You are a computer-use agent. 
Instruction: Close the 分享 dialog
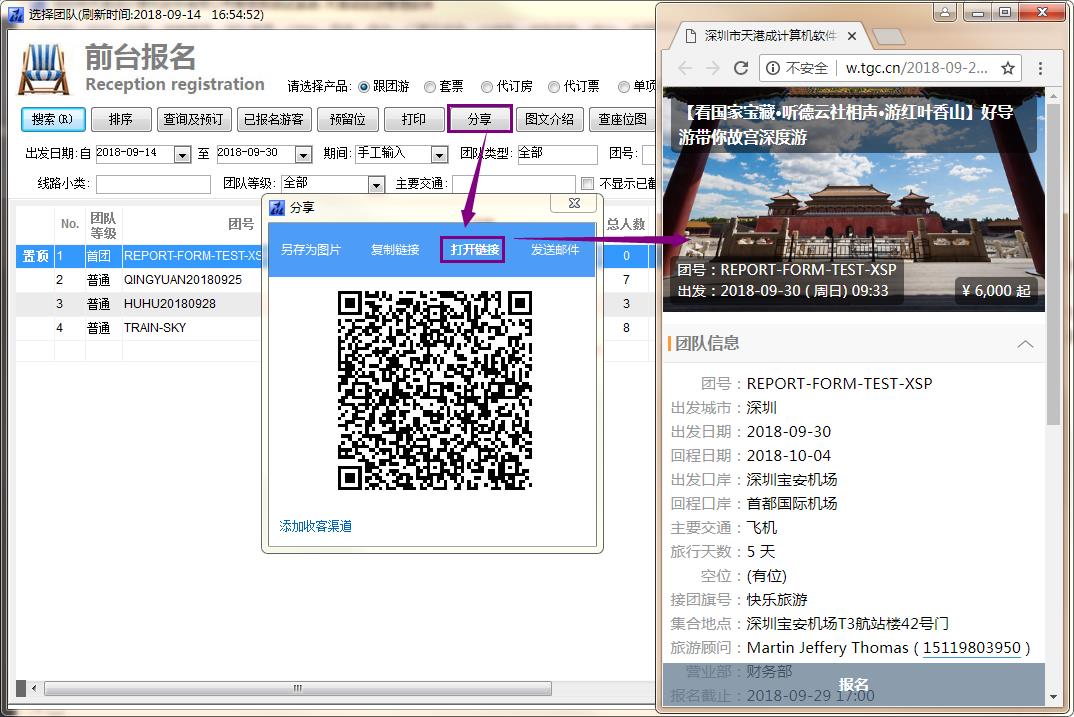[x=574, y=203]
